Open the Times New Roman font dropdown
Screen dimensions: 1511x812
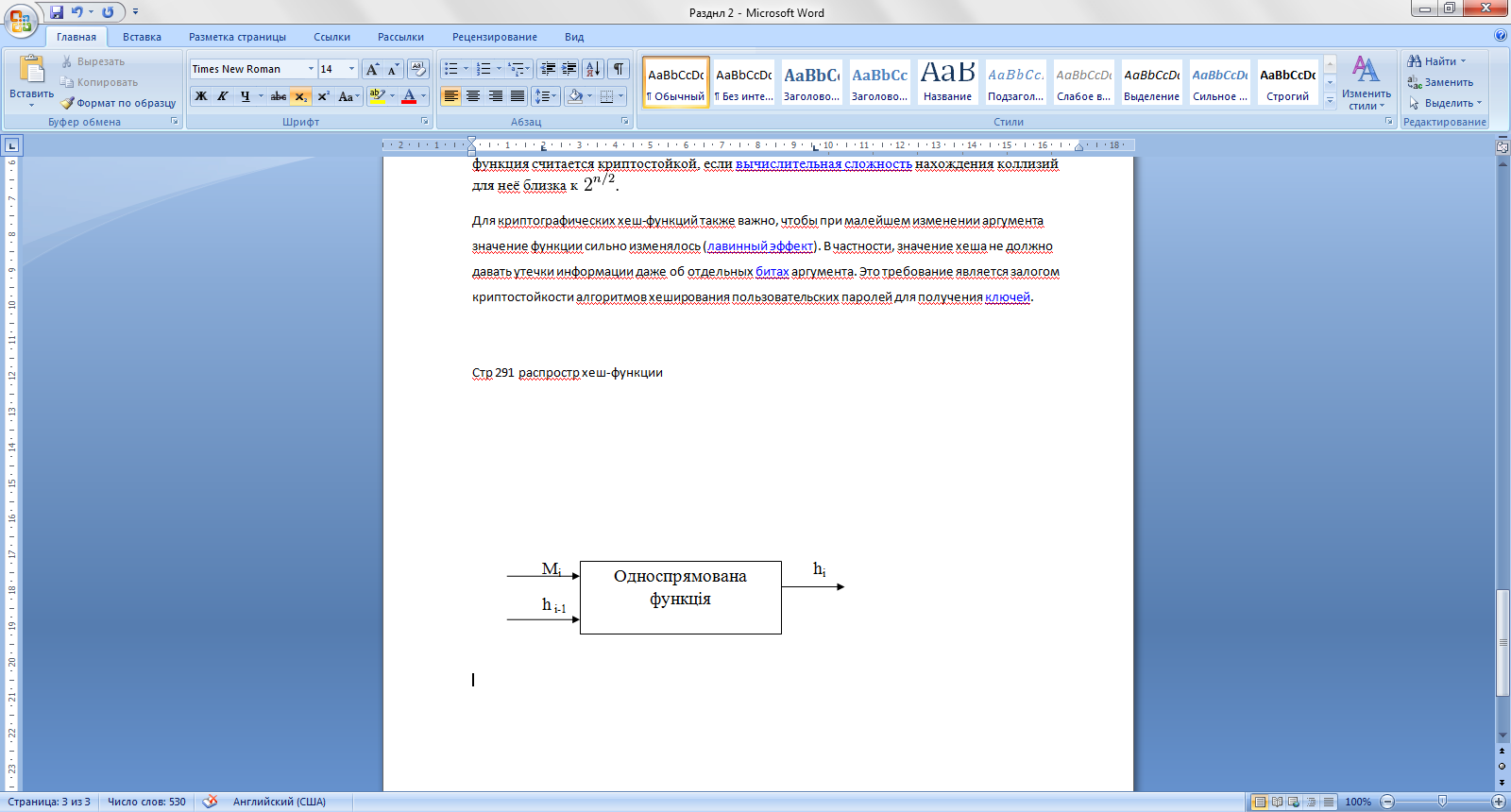(x=311, y=69)
